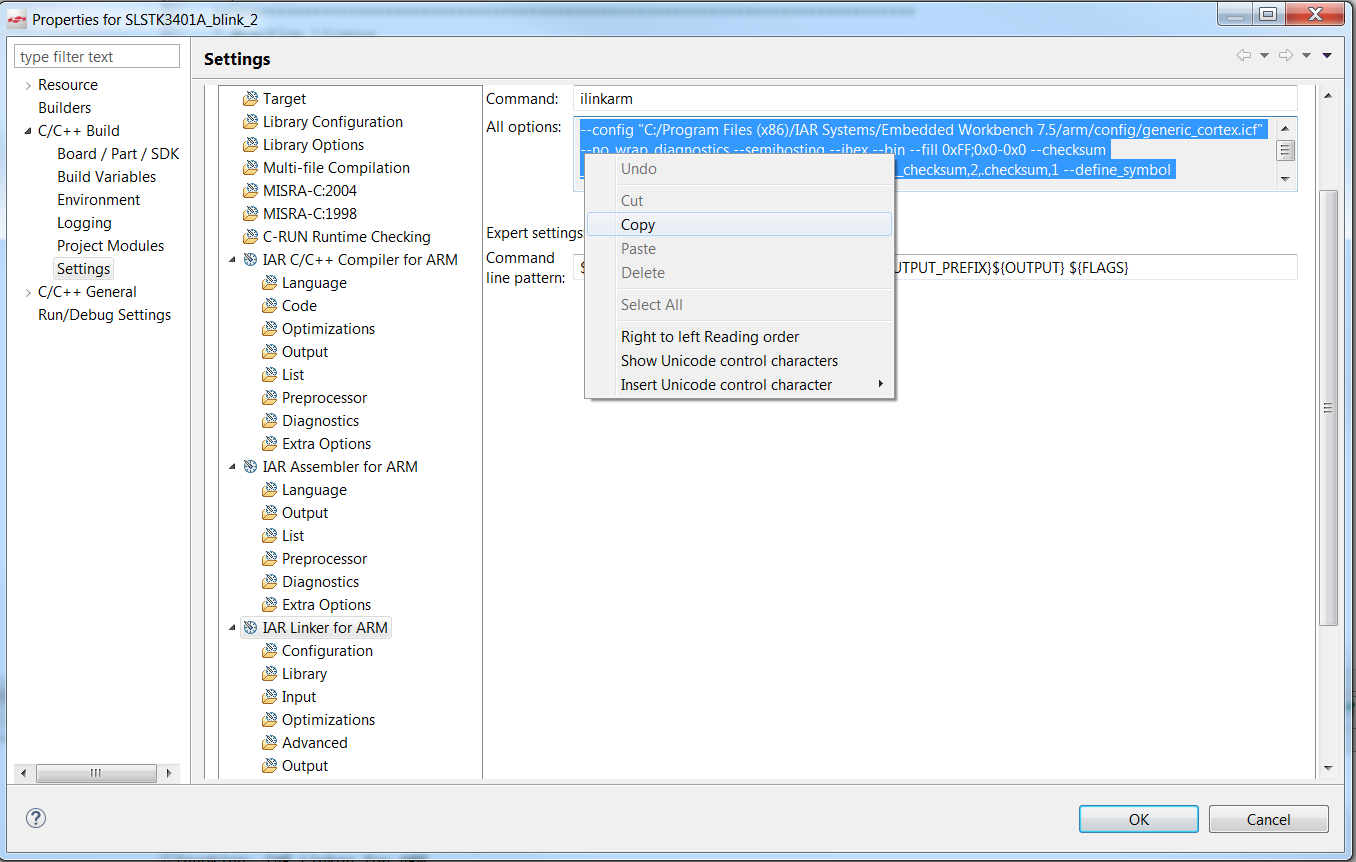Click the IAR Linker for ARM tool icon

click(x=250, y=628)
